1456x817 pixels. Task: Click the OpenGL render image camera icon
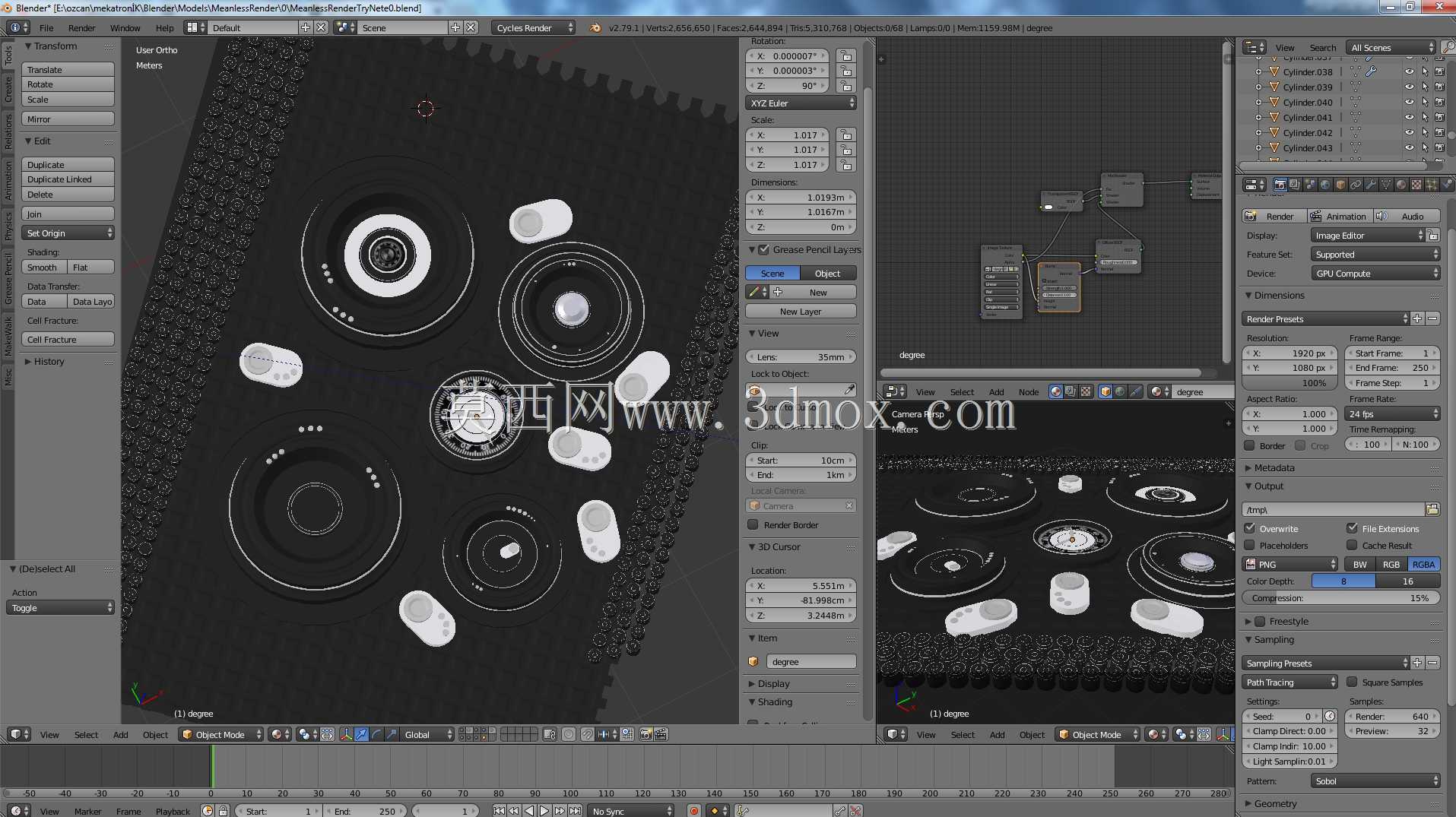tap(646, 734)
